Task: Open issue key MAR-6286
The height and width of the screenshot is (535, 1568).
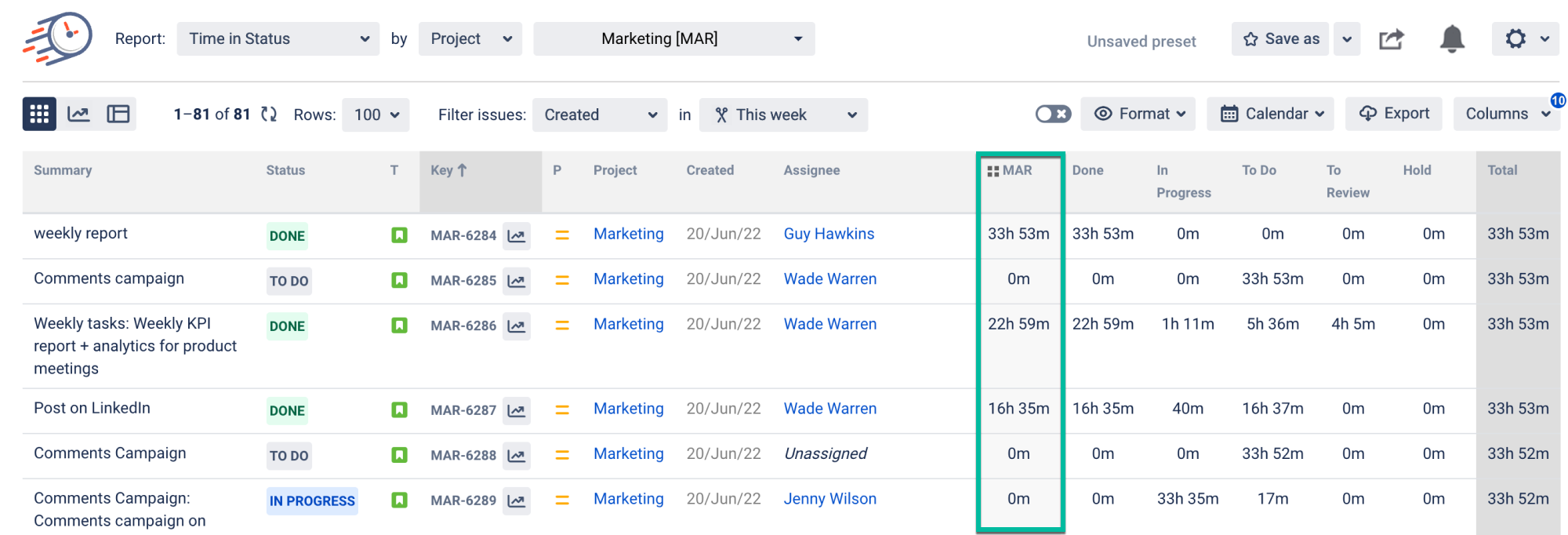Action: 463,326
